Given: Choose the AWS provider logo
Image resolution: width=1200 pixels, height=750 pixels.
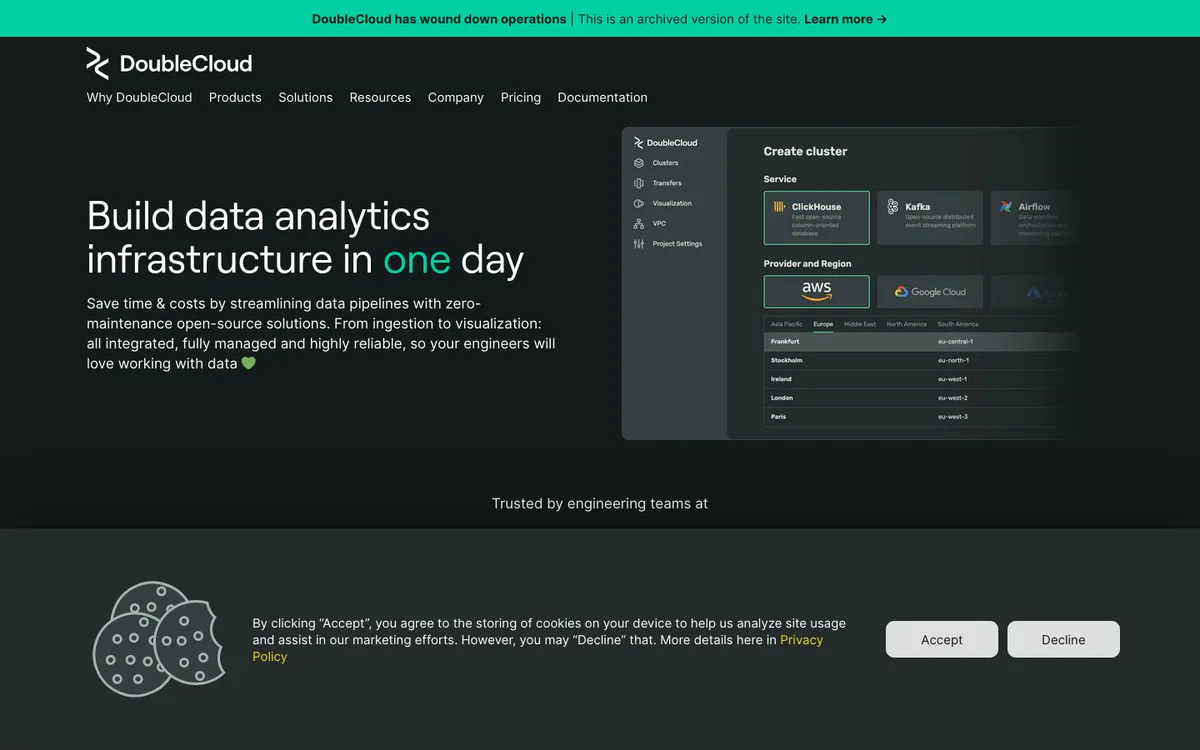Looking at the screenshot, I should (x=816, y=291).
